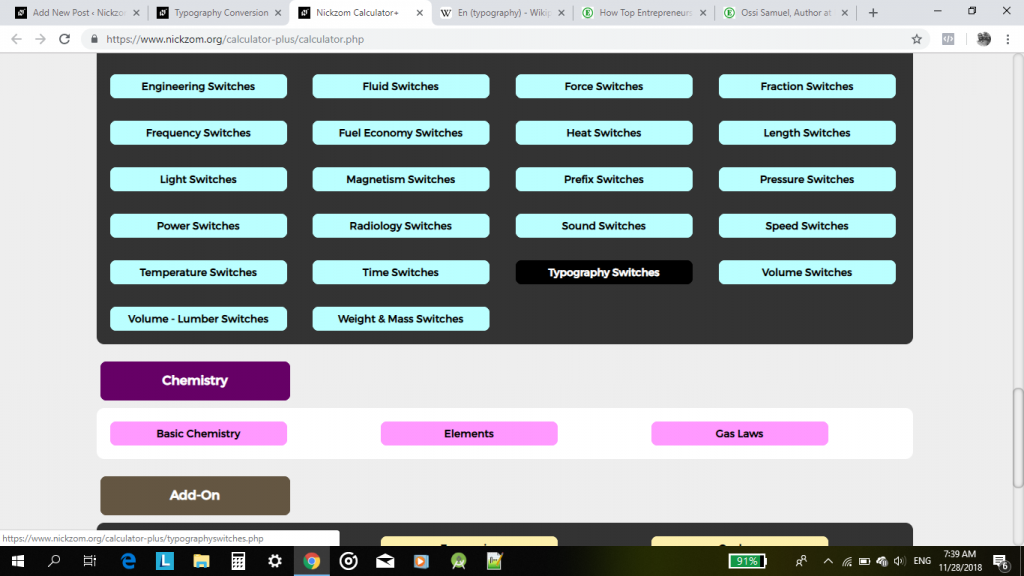Open Gas Laws
This screenshot has height=576, width=1024.
point(739,433)
